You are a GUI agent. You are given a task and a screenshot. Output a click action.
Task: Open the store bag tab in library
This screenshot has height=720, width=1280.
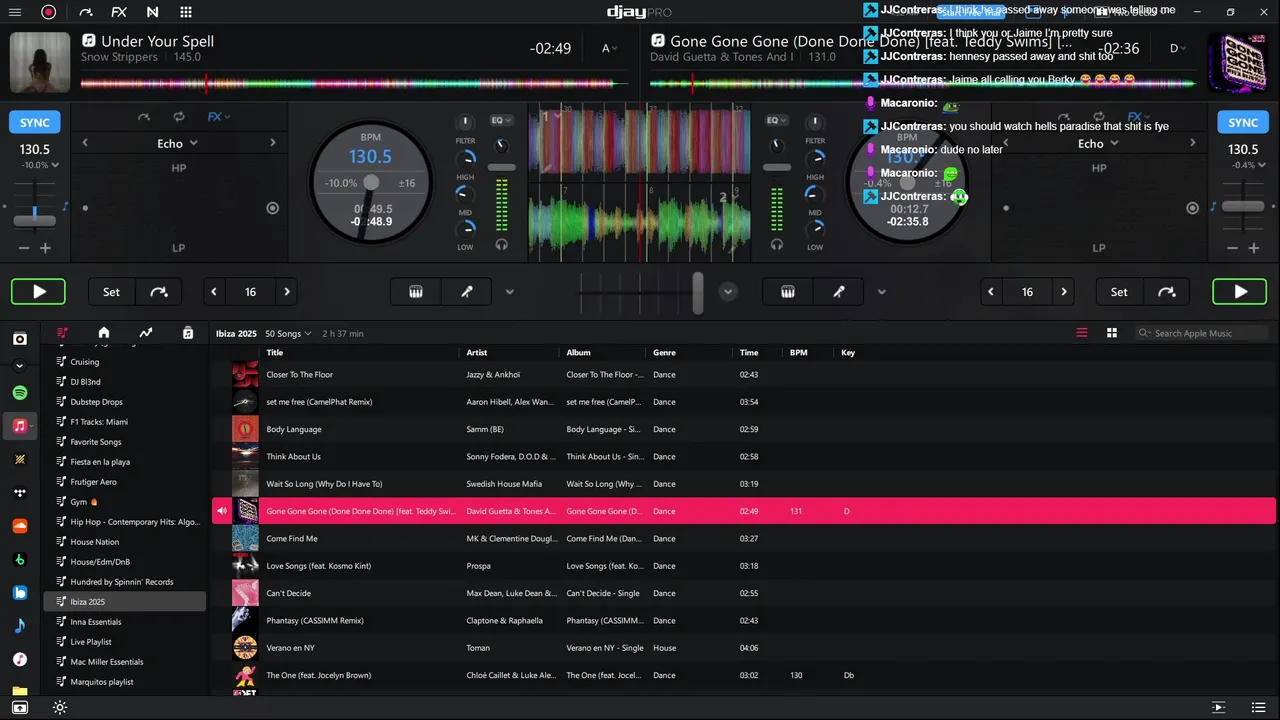pyautogui.click(x=188, y=333)
